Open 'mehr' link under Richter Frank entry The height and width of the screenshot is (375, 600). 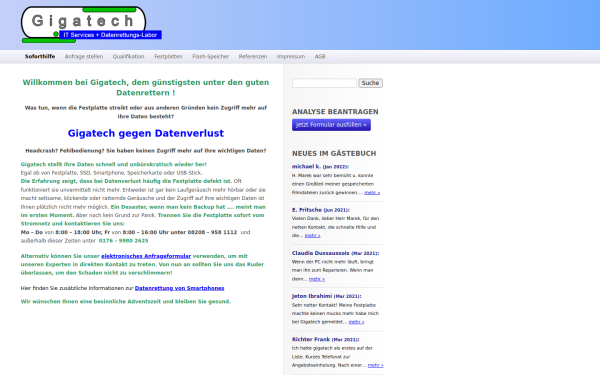376,365
